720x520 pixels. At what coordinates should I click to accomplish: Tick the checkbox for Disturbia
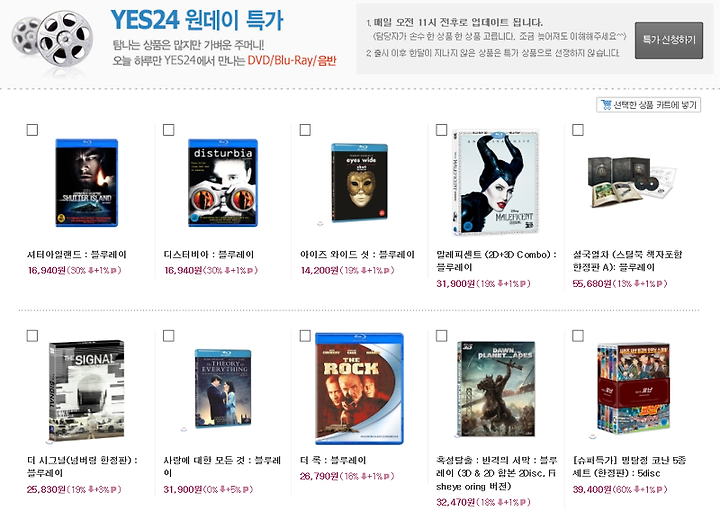(169, 130)
